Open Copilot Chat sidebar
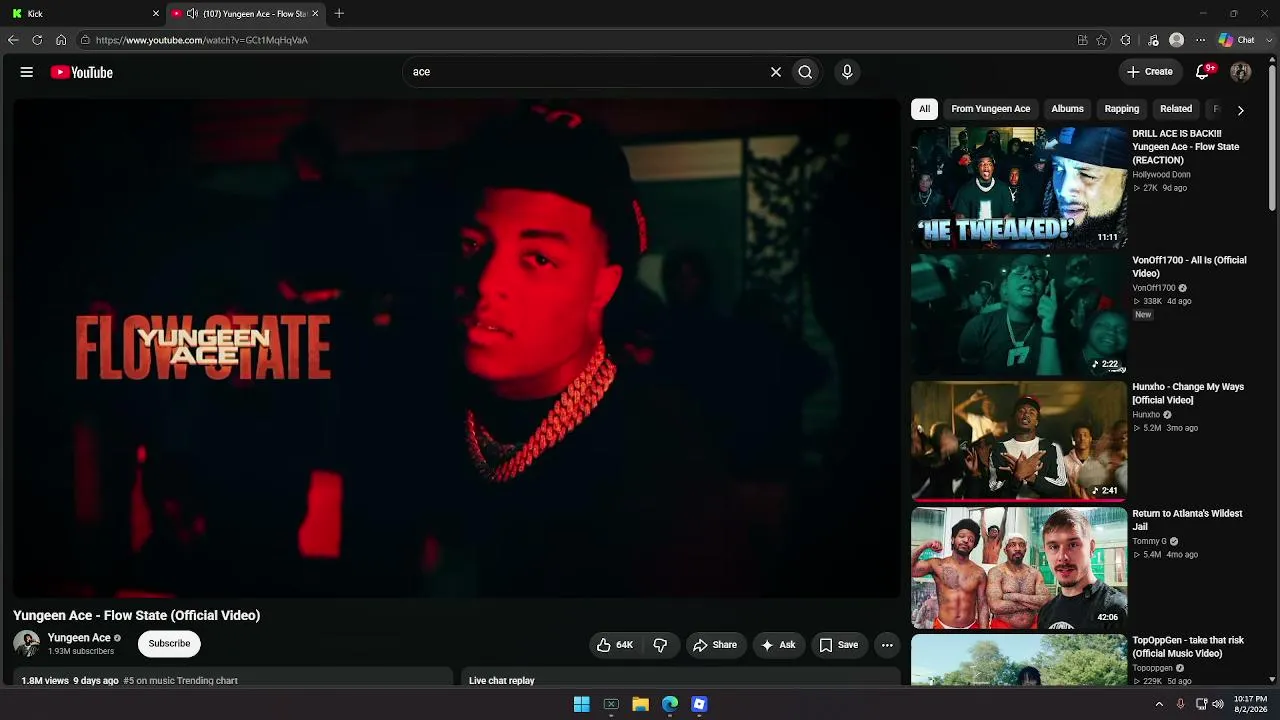This screenshot has height=720, width=1280. pyautogui.click(x=1236, y=40)
